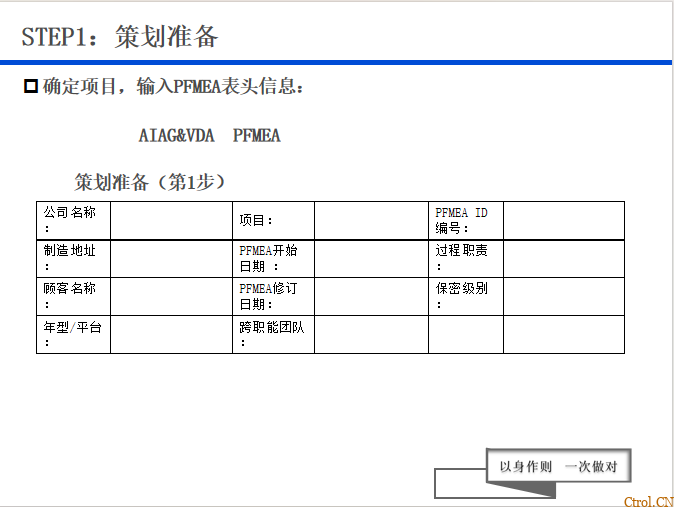Select the bullet text '确定项目,输入PFMEA表头信息'

tap(173, 86)
